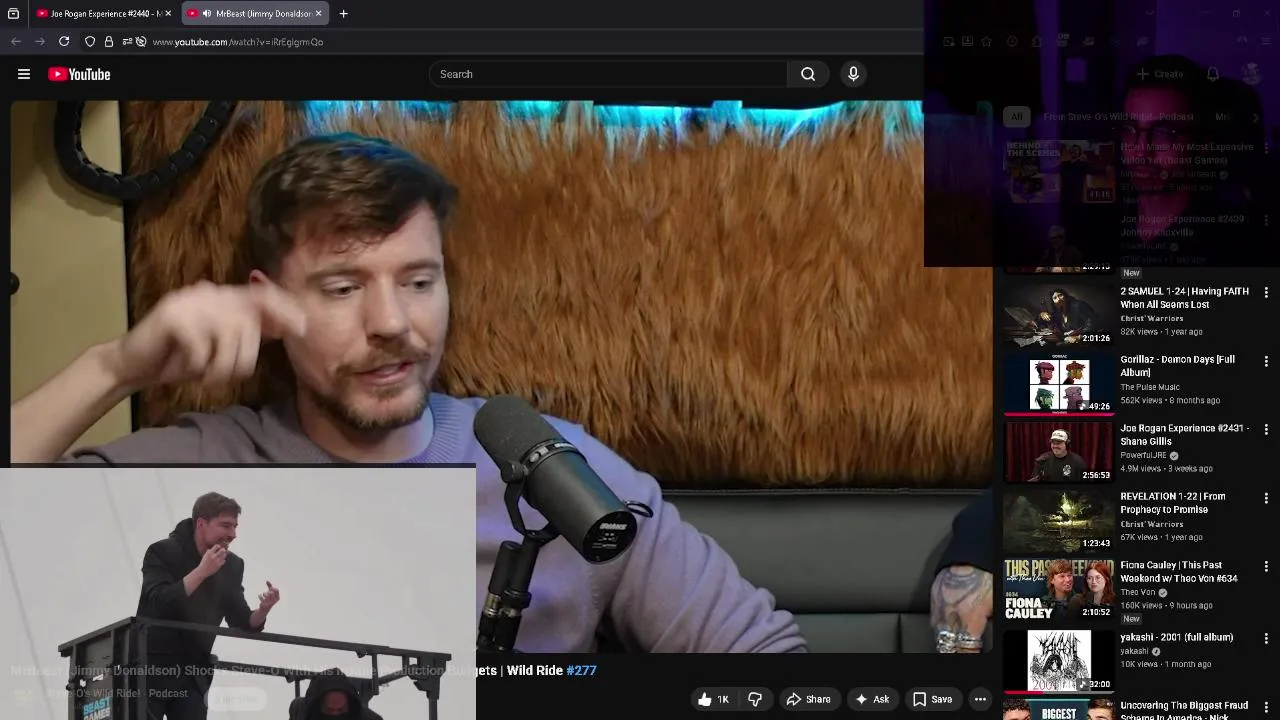This screenshot has width=1280, height=720.
Task: Open YouTube notifications bell
Action: coord(1212,74)
